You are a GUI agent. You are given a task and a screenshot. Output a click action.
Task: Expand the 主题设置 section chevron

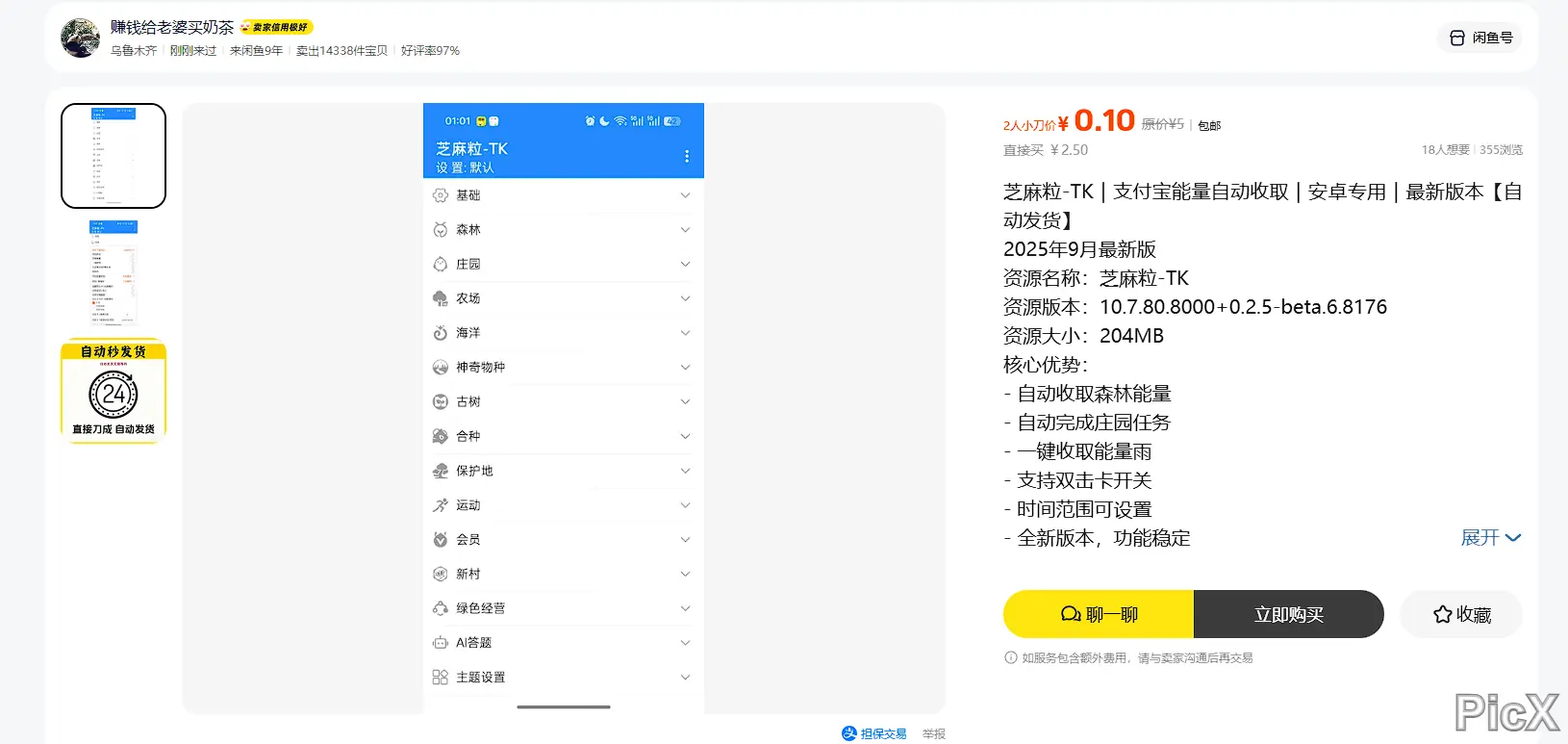(685, 678)
